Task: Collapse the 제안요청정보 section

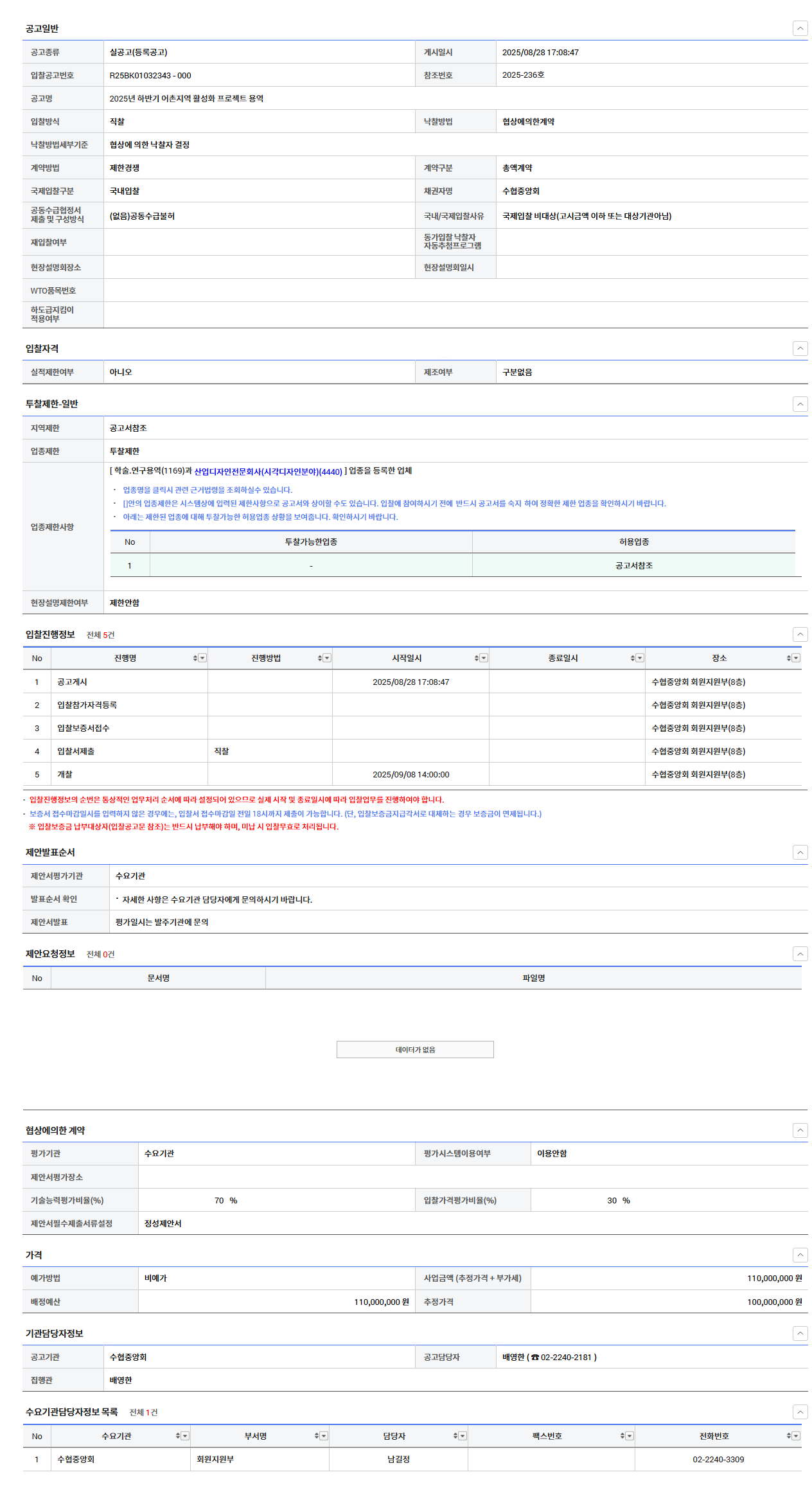Action: click(800, 953)
